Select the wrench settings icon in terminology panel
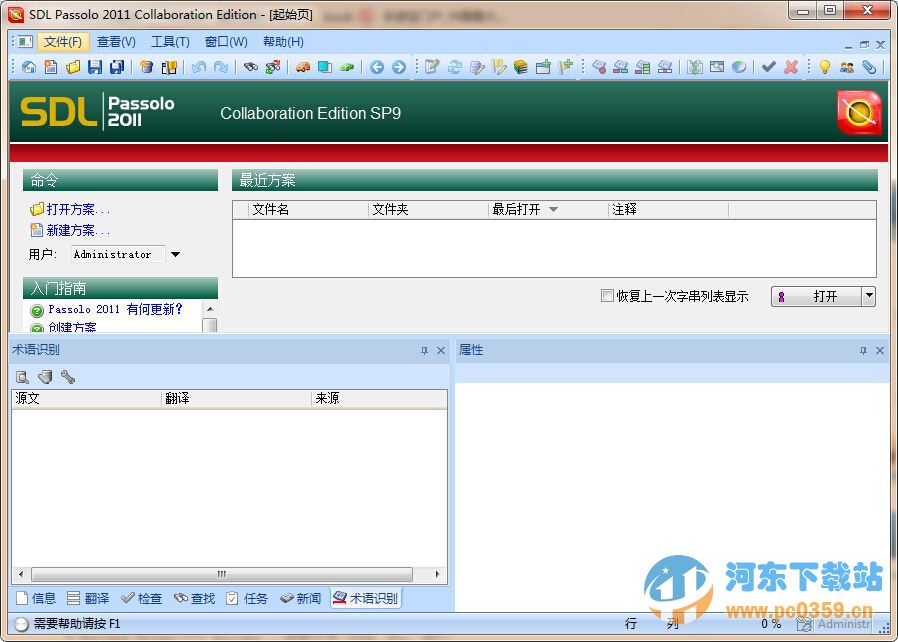Image resolution: width=898 pixels, height=642 pixels. tap(68, 377)
